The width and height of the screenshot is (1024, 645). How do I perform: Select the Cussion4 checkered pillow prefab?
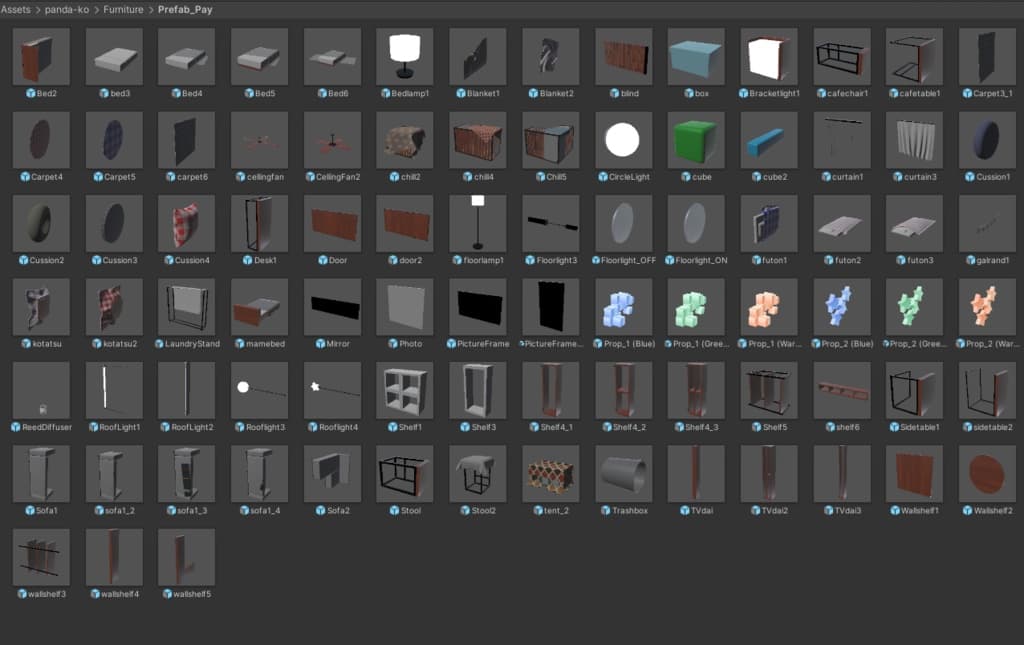[x=186, y=223]
